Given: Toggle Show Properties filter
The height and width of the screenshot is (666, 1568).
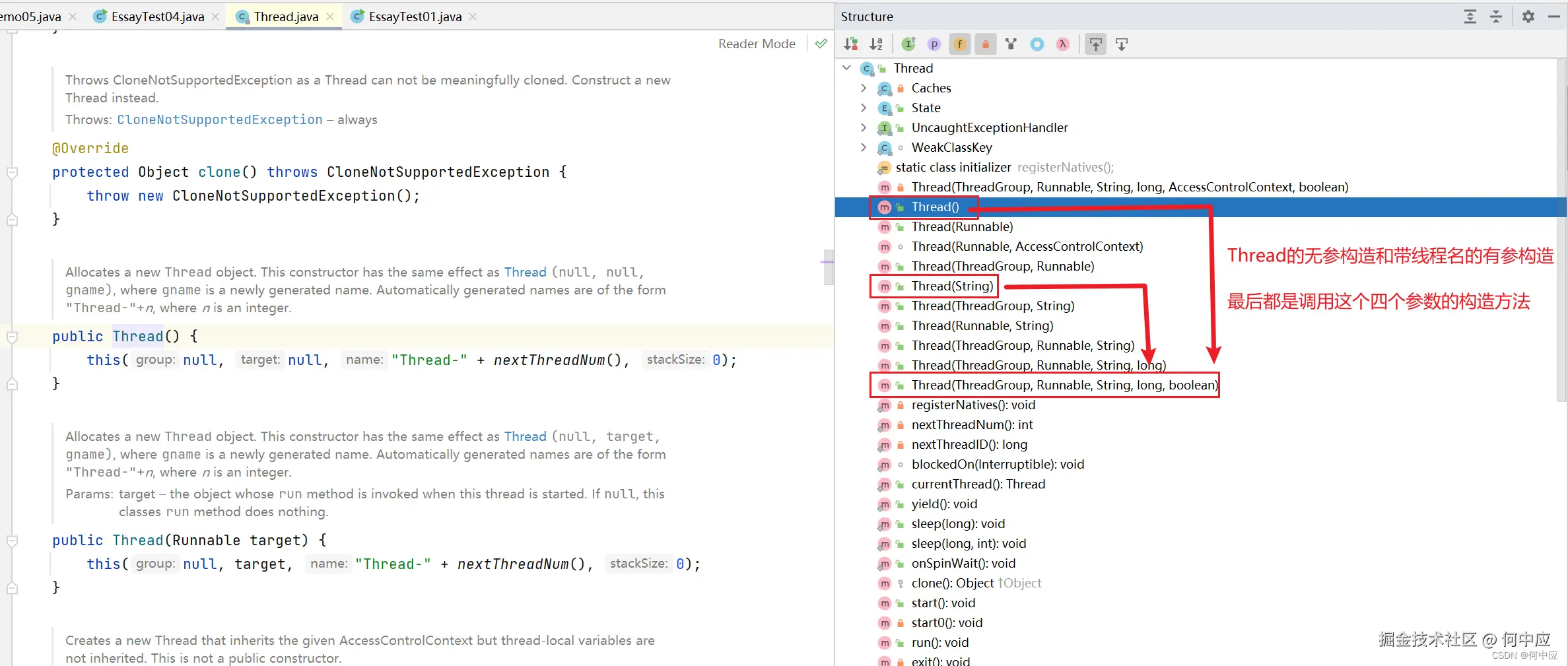Looking at the screenshot, I should pyautogui.click(x=934, y=44).
